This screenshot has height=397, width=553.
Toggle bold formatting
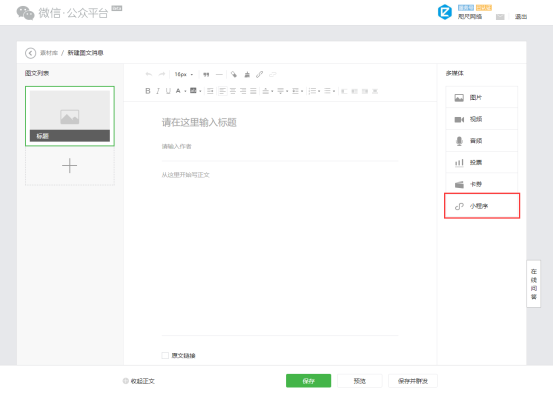[148, 91]
